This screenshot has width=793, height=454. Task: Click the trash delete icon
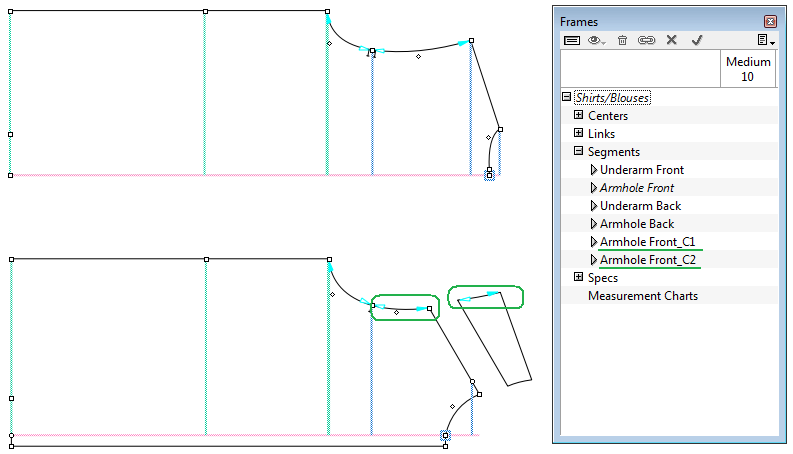(622, 40)
